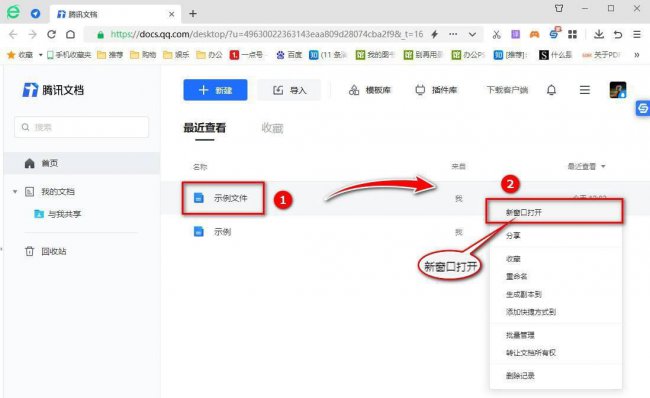
Task: Switch to the 收藏 tab
Action: tap(272, 128)
